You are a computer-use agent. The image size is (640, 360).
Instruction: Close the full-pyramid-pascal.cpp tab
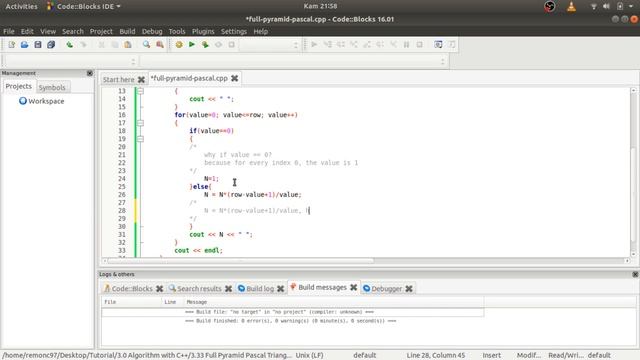click(234, 78)
